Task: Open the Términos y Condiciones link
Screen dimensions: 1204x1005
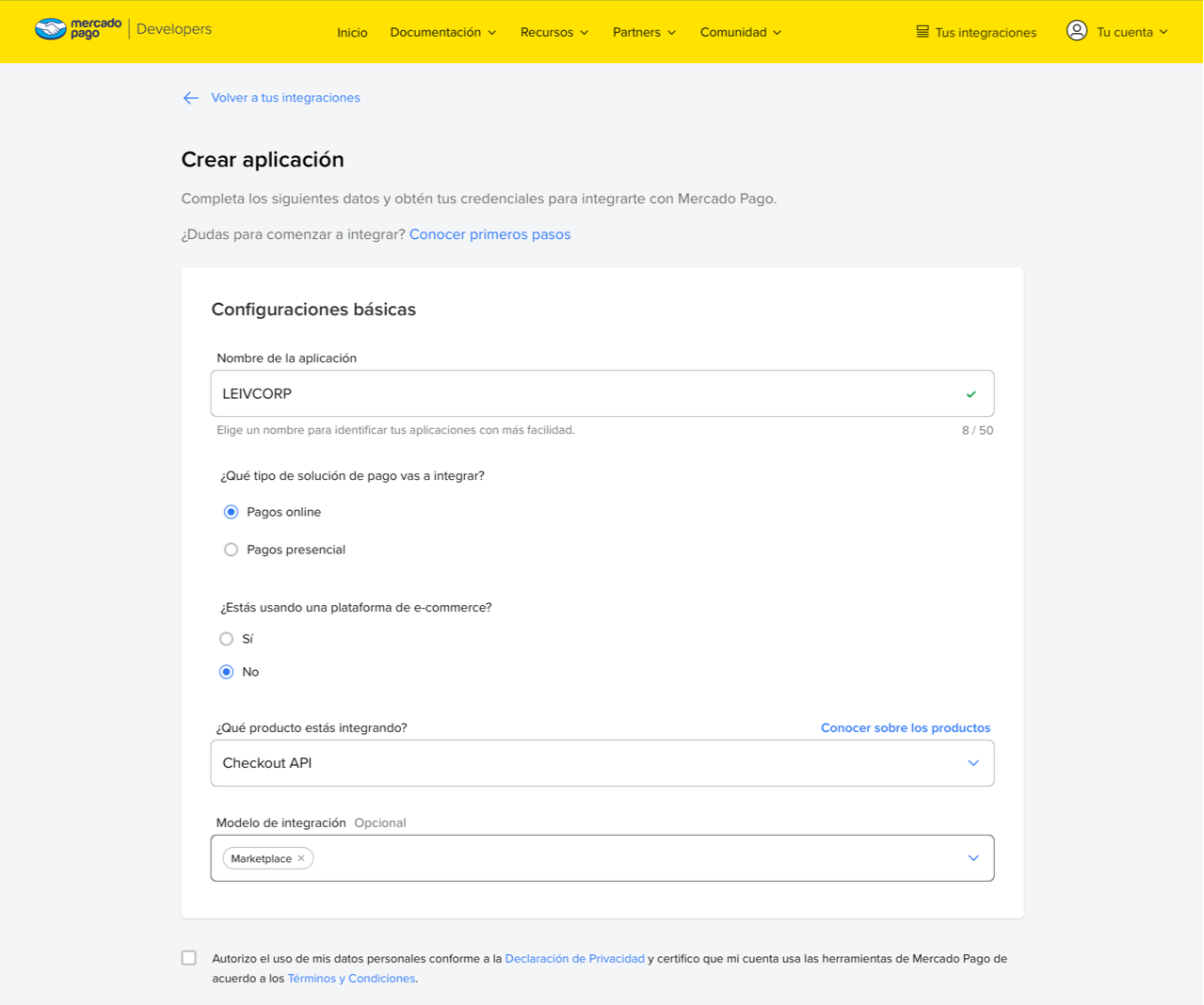Action: (351, 979)
